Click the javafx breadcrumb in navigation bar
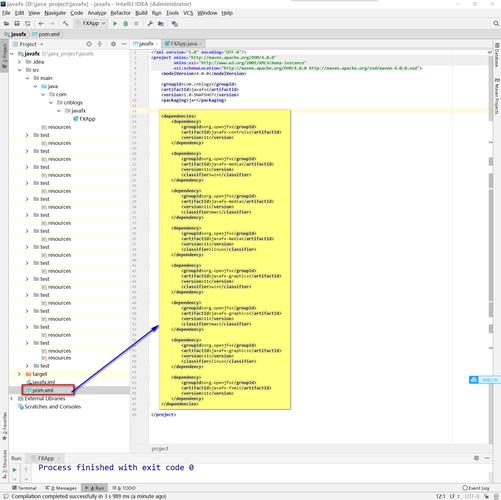The image size is (501, 500). pyautogui.click(x=15, y=34)
